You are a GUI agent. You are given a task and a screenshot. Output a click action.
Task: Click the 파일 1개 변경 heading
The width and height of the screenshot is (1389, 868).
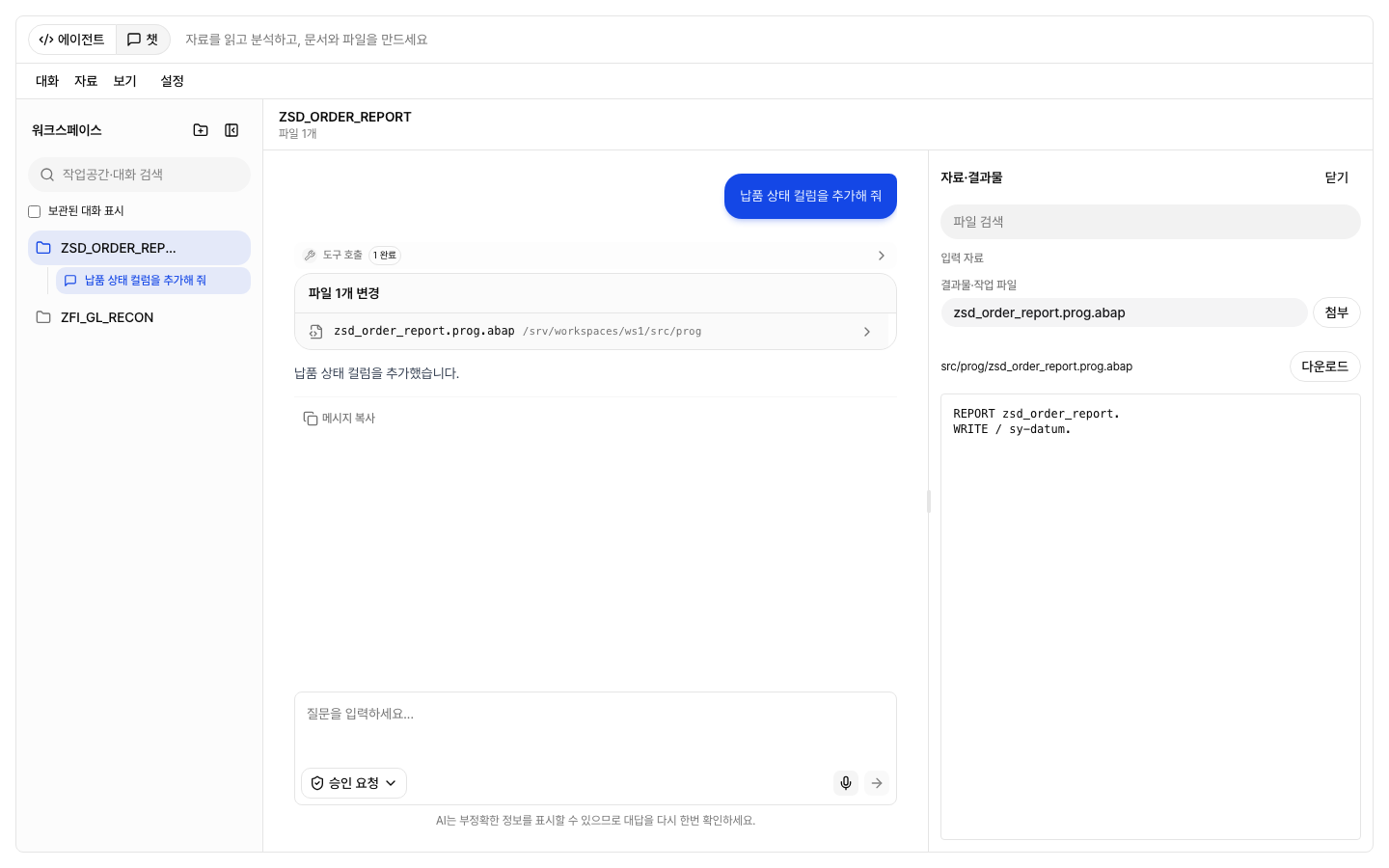click(344, 293)
